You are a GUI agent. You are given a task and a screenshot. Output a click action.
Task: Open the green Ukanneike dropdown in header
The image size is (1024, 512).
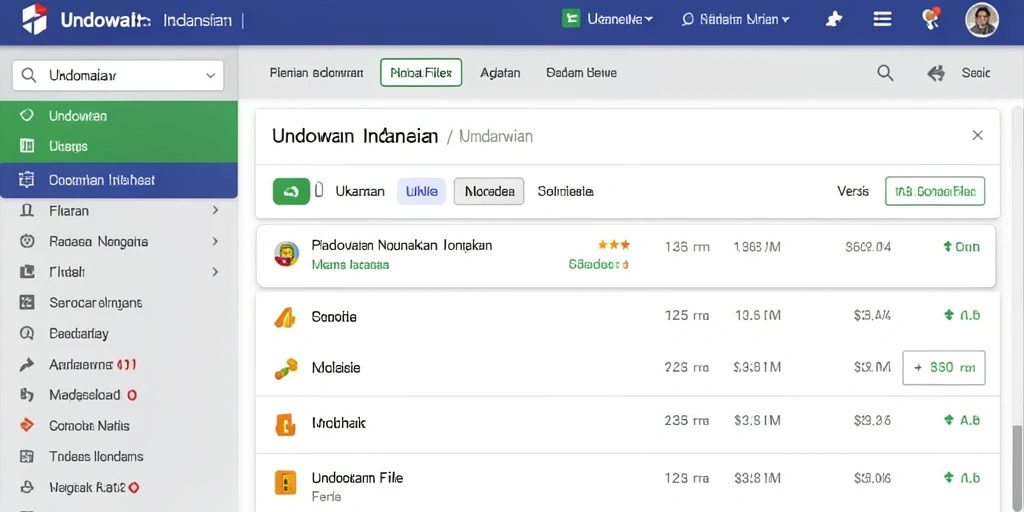[608, 19]
